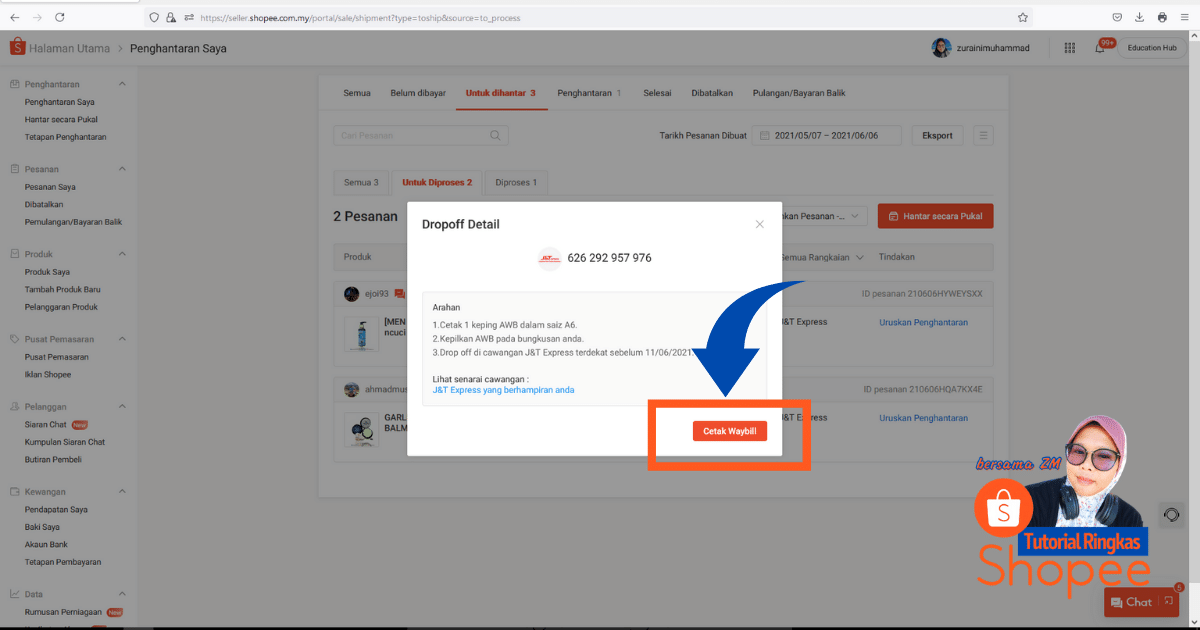
Task: Open Hantar secara Pukal in sidebar
Action: 61,119
